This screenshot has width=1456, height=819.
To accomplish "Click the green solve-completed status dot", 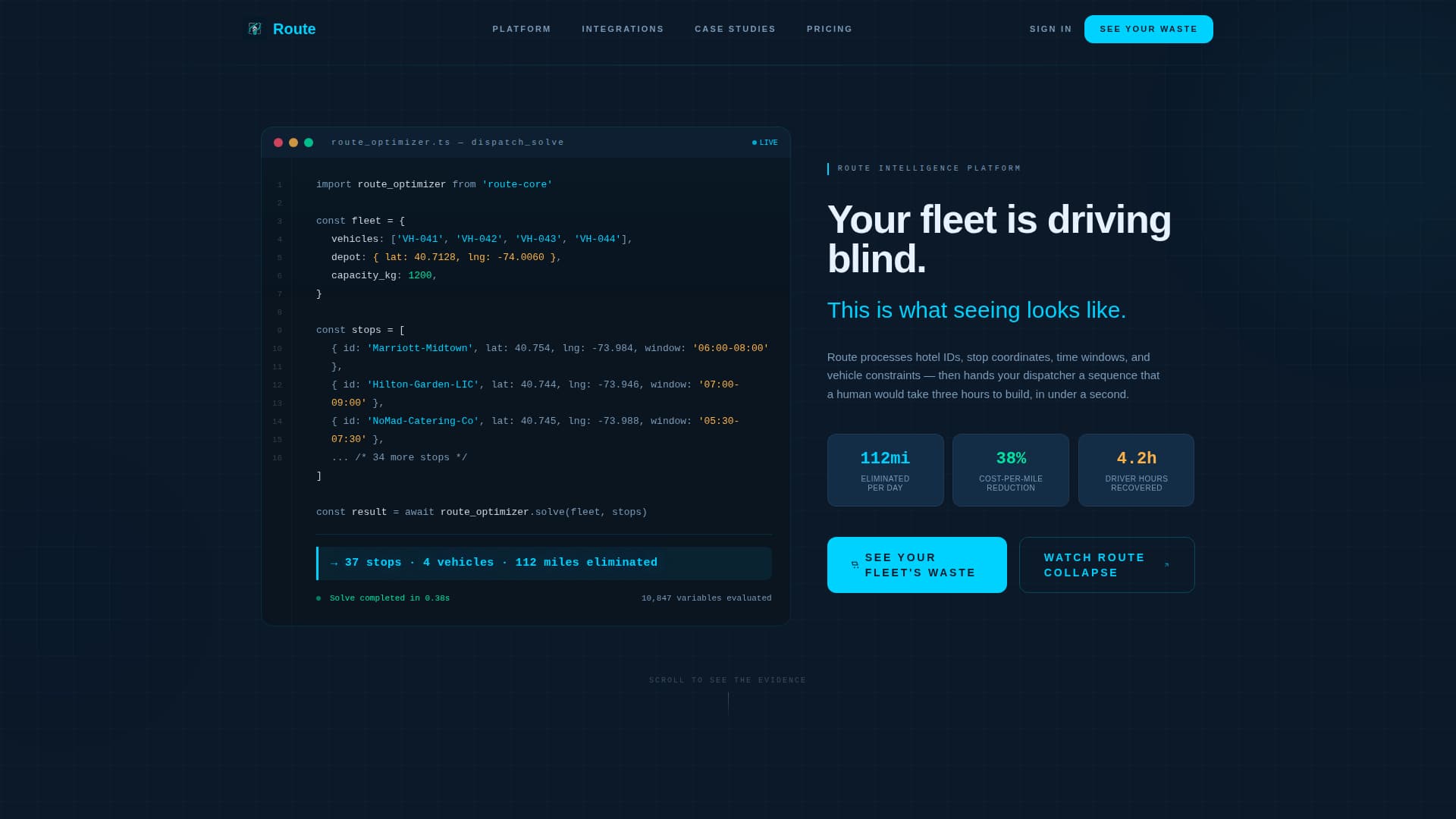I will (x=318, y=598).
